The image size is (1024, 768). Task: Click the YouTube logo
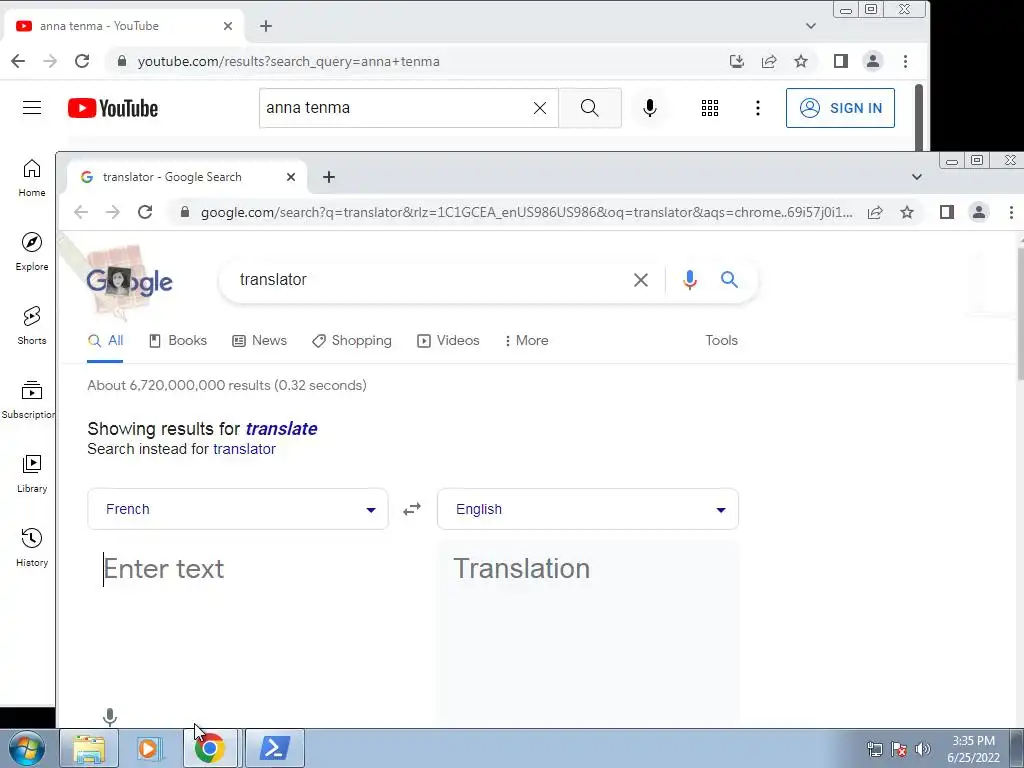[113, 108]
